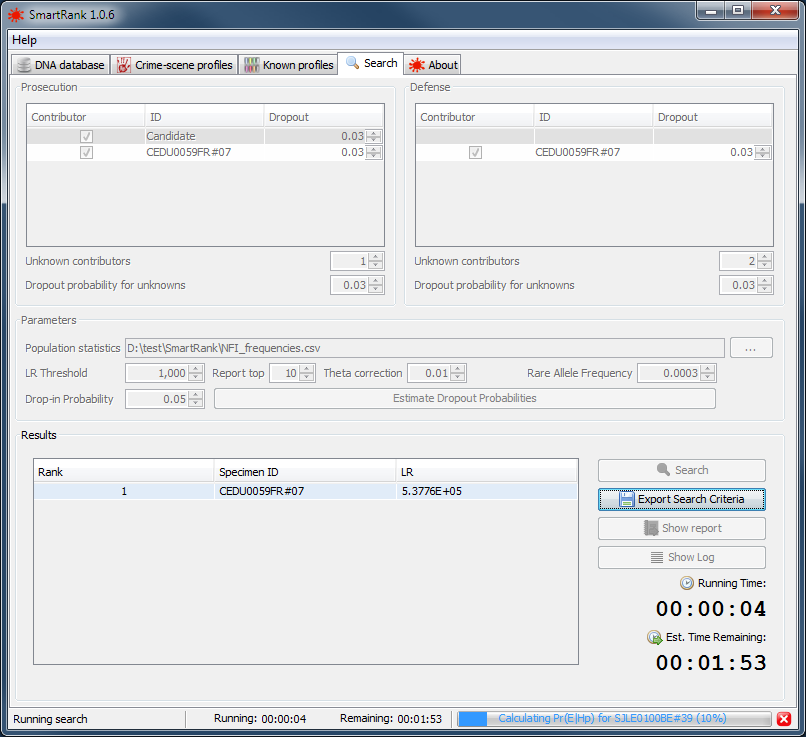Open the Help menu

click(25, 40)
